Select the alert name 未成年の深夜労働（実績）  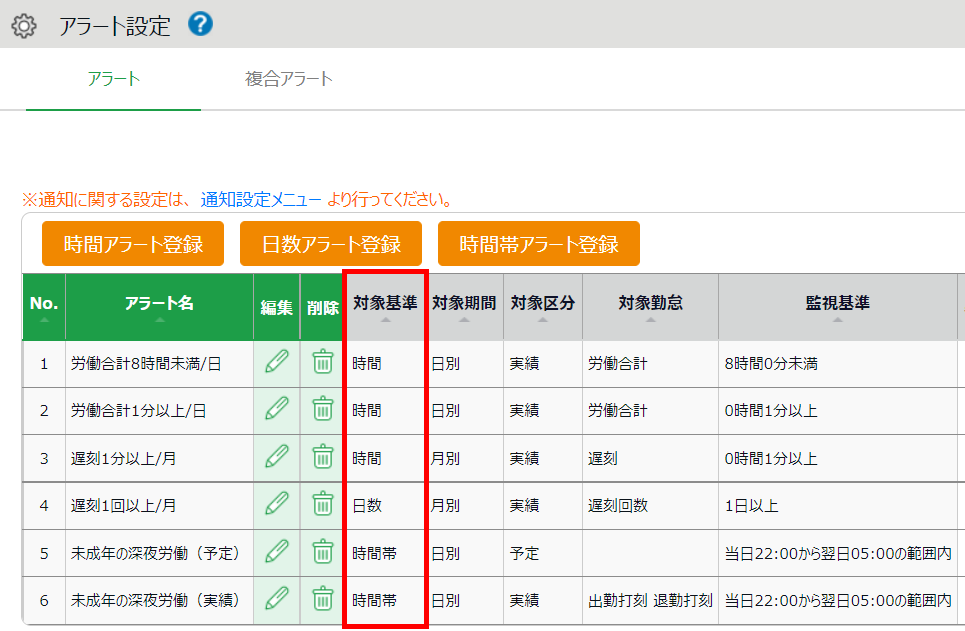pos(156,600)
